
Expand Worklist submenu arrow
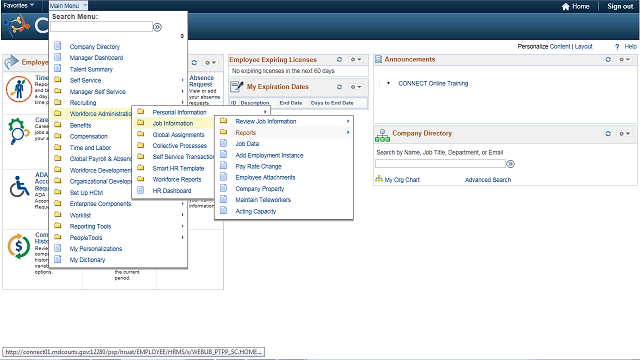pos(182,215)
